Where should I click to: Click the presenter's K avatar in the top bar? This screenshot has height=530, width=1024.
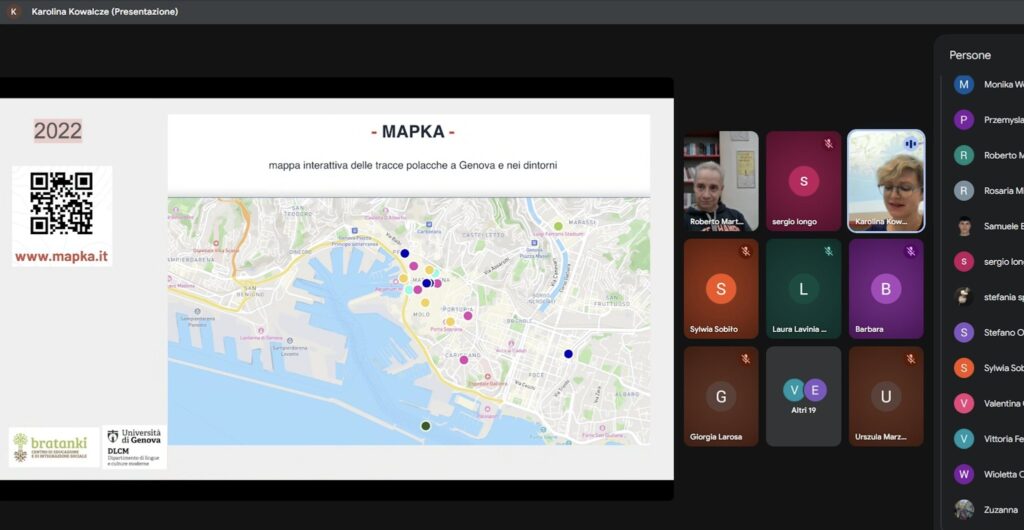pyautogui.click(x=13, y=11)
